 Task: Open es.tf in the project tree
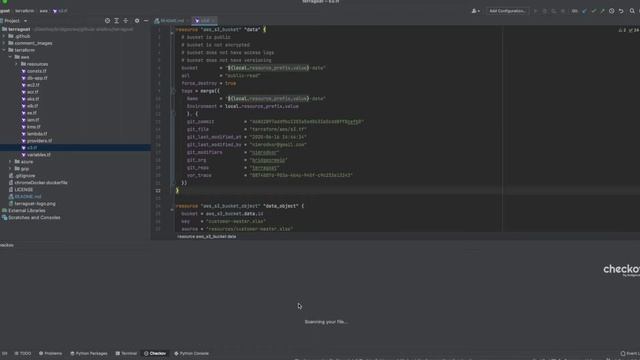coord(32,113)
